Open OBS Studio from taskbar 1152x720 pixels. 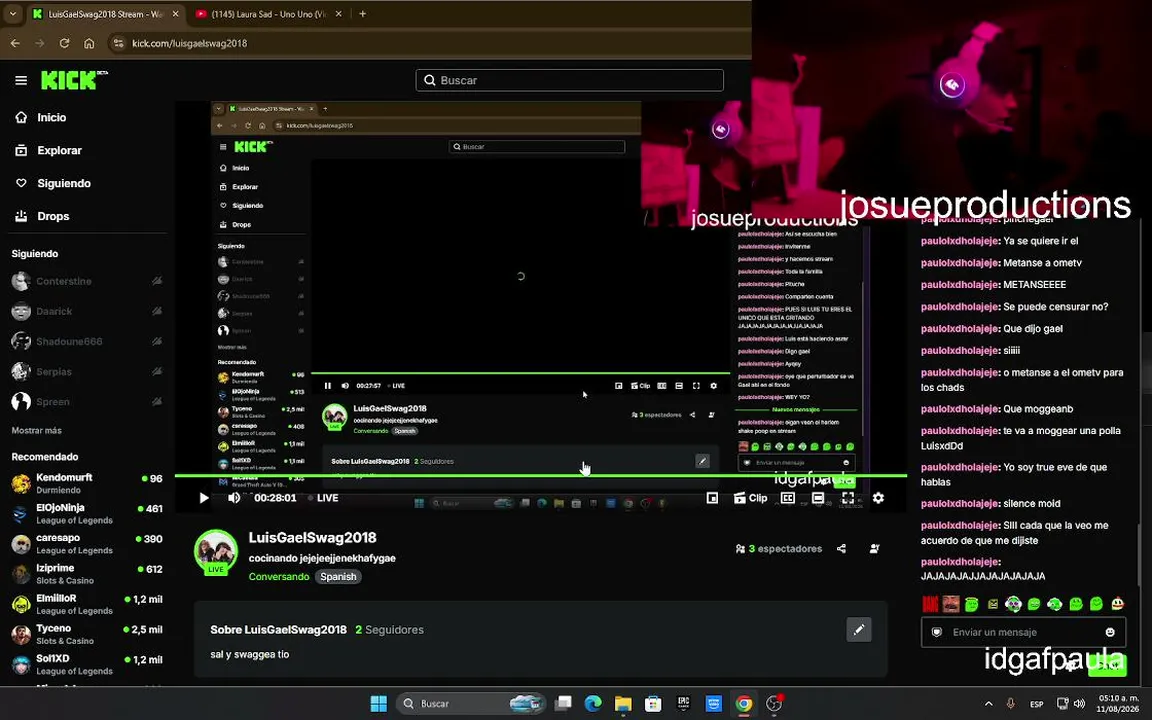point(774,704)
